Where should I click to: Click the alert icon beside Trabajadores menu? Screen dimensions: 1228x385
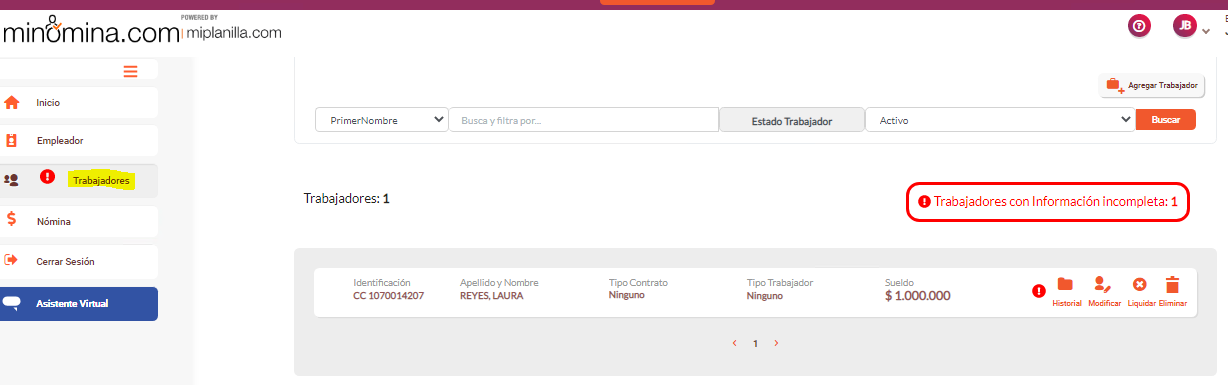[x=47, y=177]
